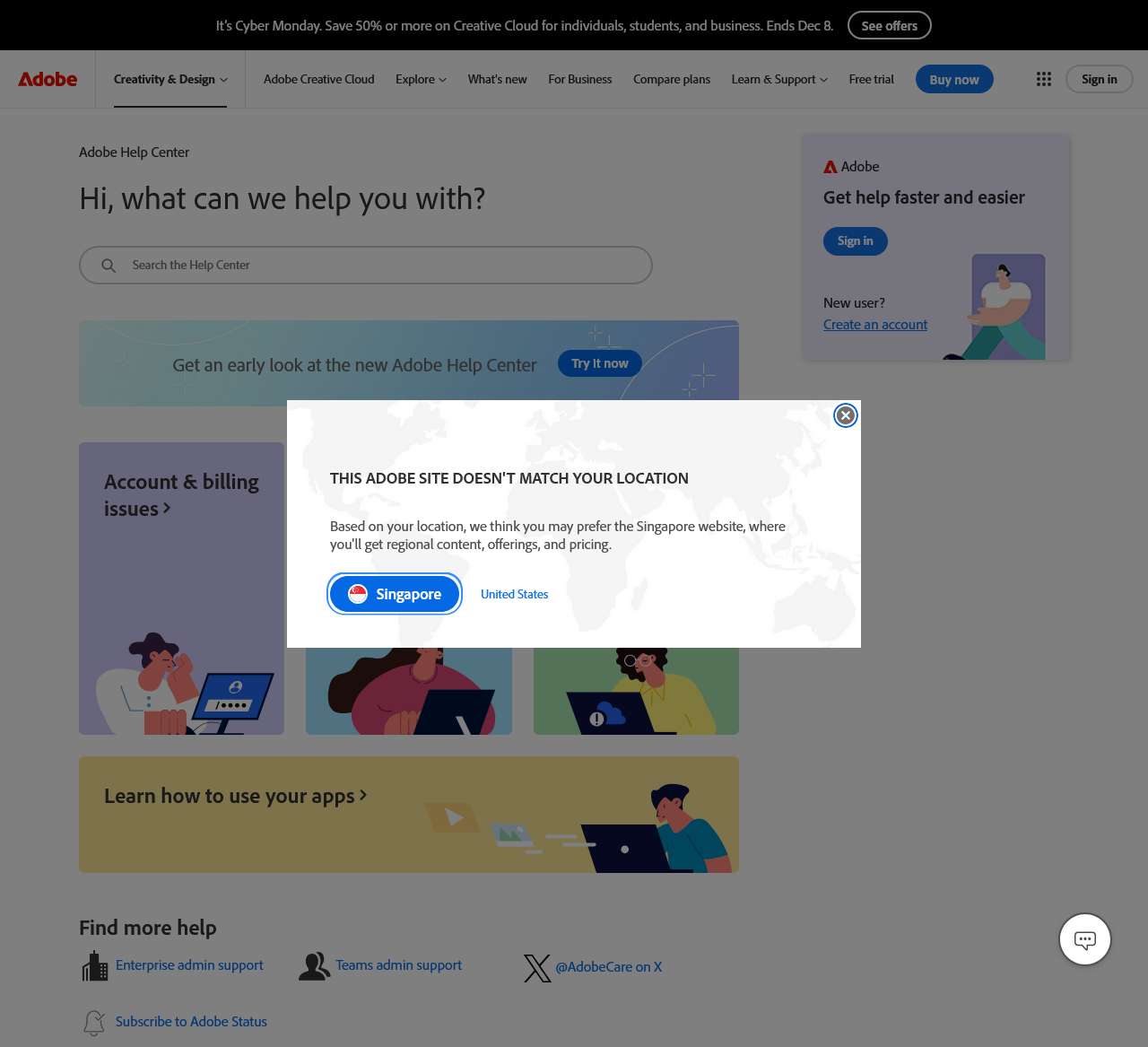Open the chat support bubble icon
The width and height of the screenshot is (1148, 1047).
coord(1085,939)
